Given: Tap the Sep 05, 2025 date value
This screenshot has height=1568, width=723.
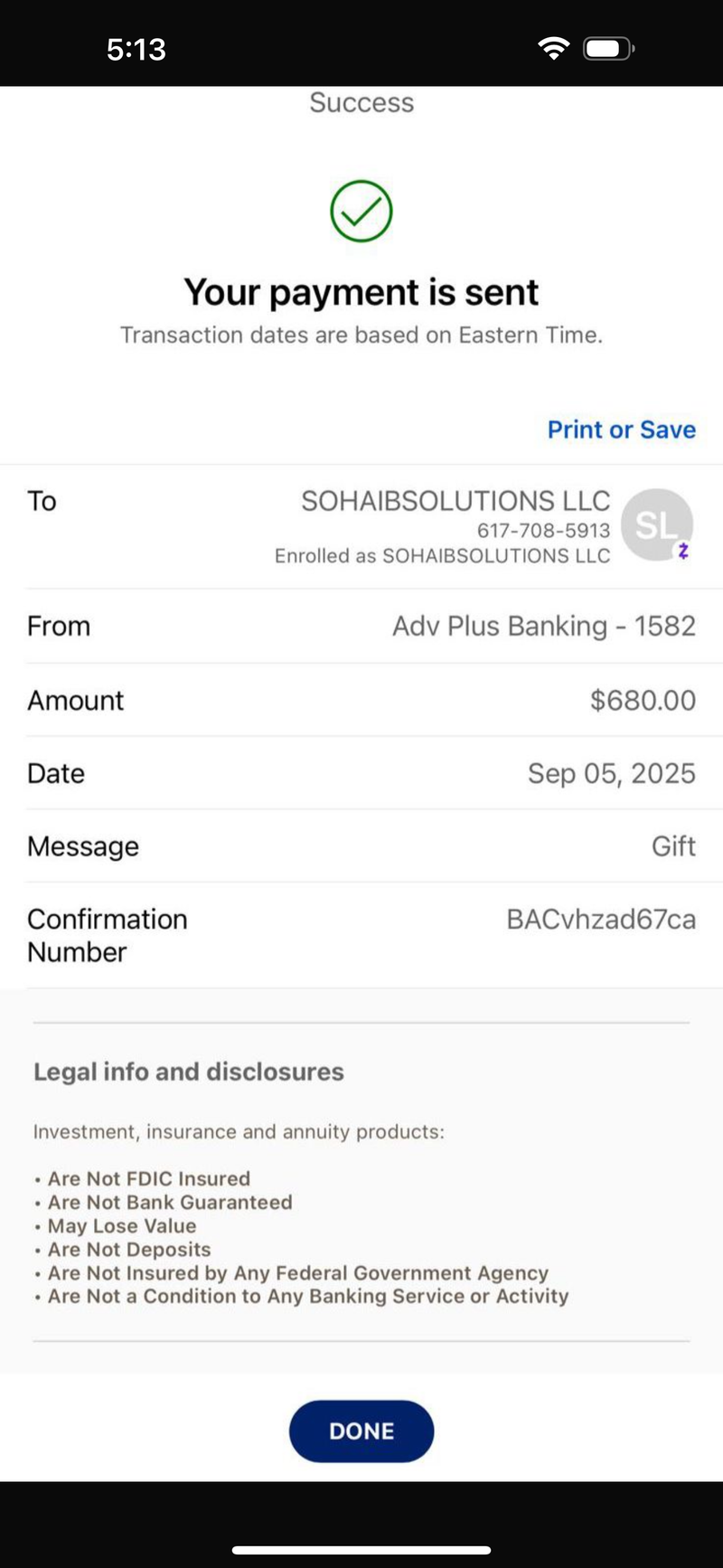Looking at the screenshot, I should [612, 773].
